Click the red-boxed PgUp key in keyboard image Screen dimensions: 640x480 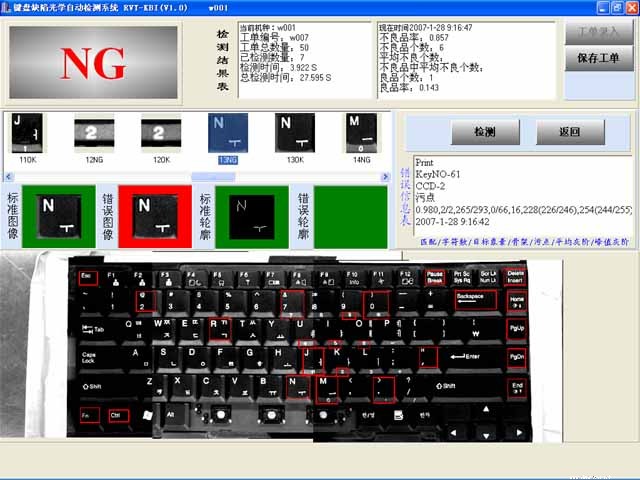[516, 329]
